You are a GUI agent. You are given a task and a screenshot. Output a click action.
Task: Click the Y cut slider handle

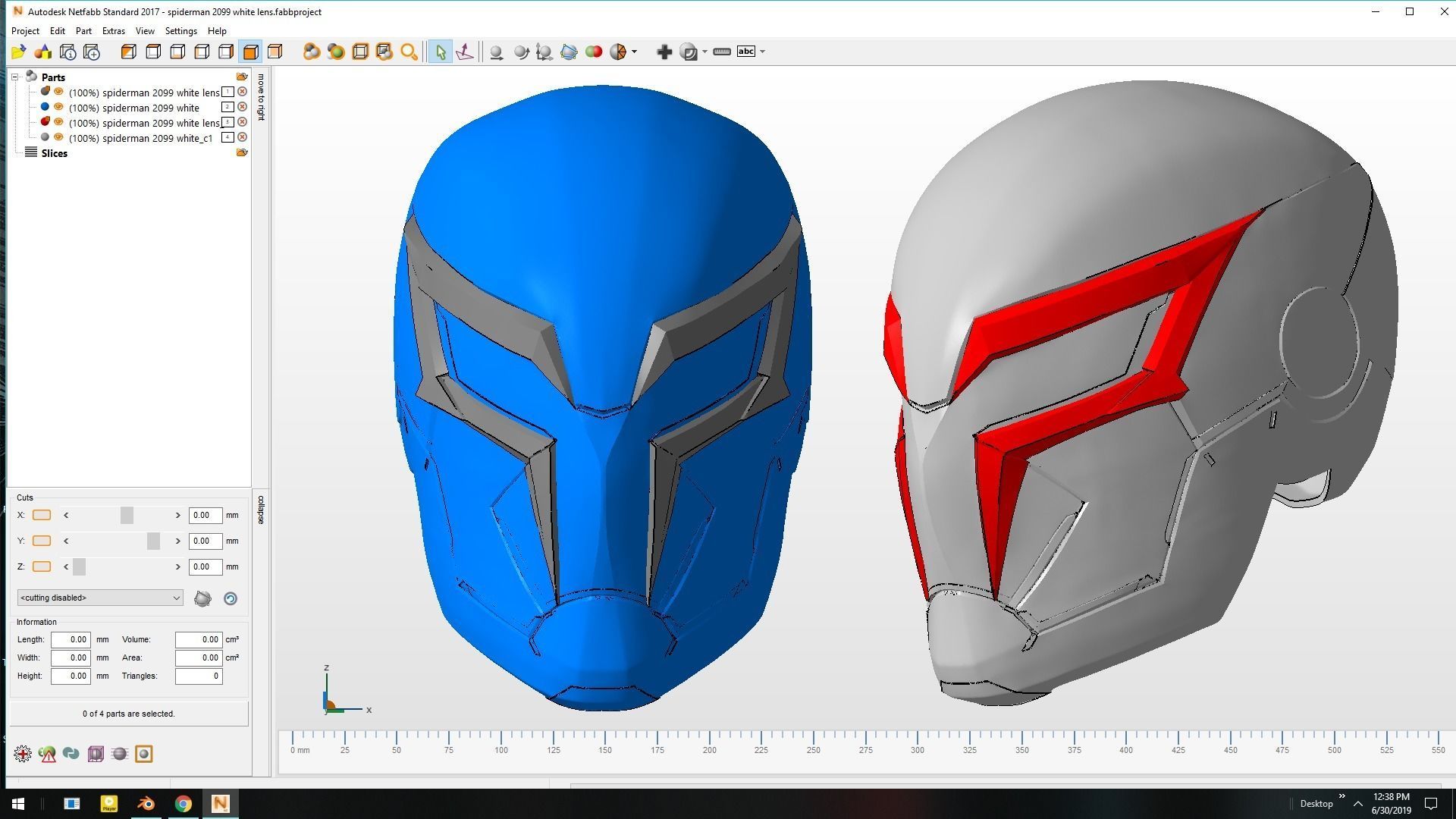(x=153, y=541)
